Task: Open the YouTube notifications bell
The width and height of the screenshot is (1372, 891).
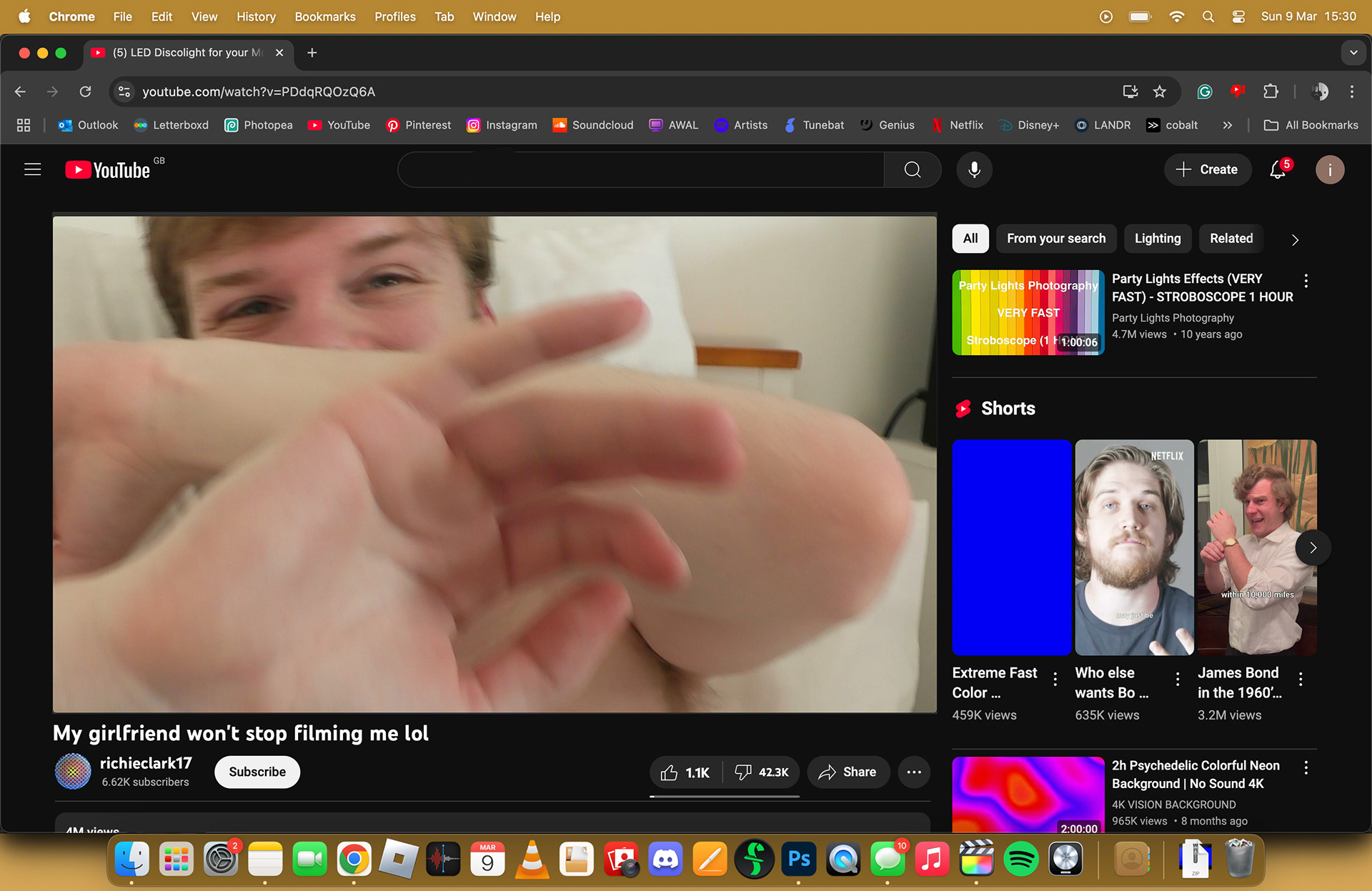Action: pyautogui.click(x=1278, y=170)
